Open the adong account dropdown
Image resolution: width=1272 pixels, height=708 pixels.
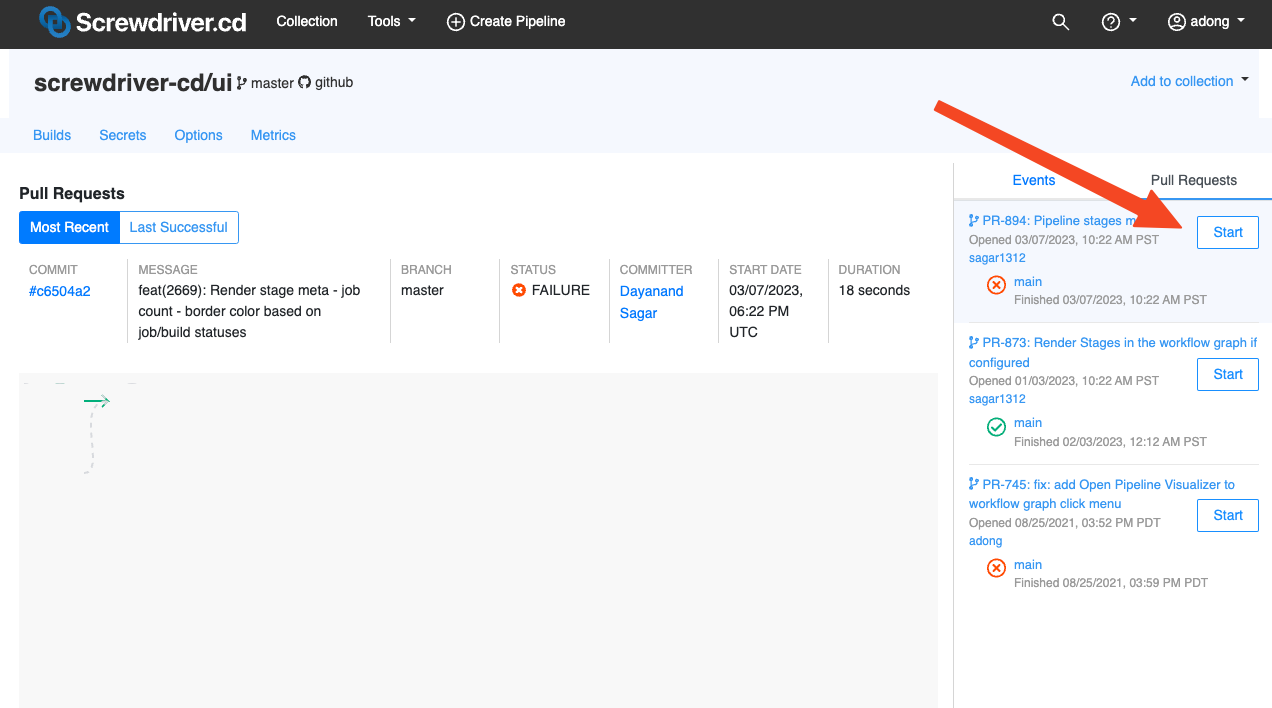point(1207,21)
